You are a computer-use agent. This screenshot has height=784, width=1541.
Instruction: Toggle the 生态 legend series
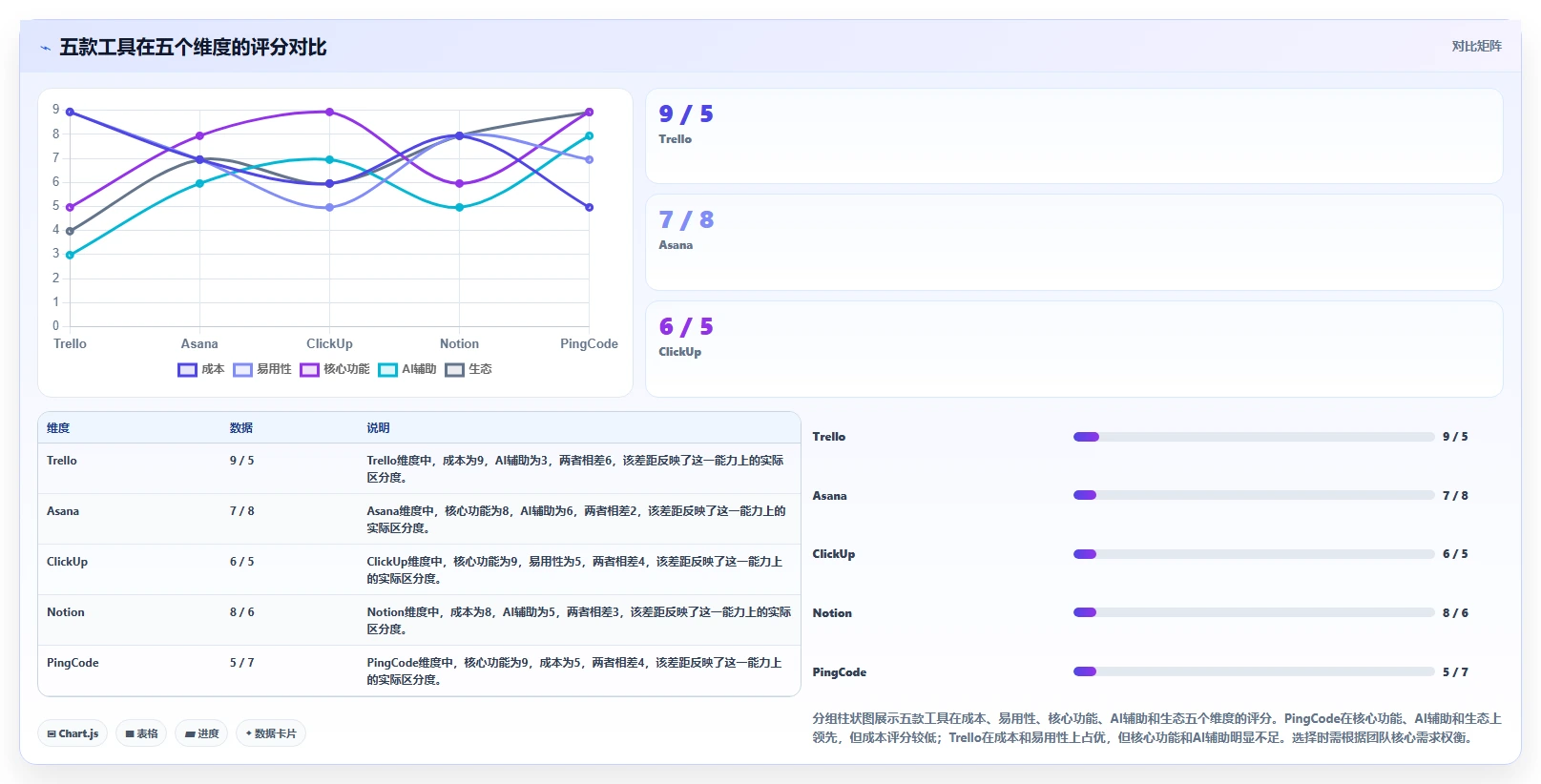[x=469, y=369]
